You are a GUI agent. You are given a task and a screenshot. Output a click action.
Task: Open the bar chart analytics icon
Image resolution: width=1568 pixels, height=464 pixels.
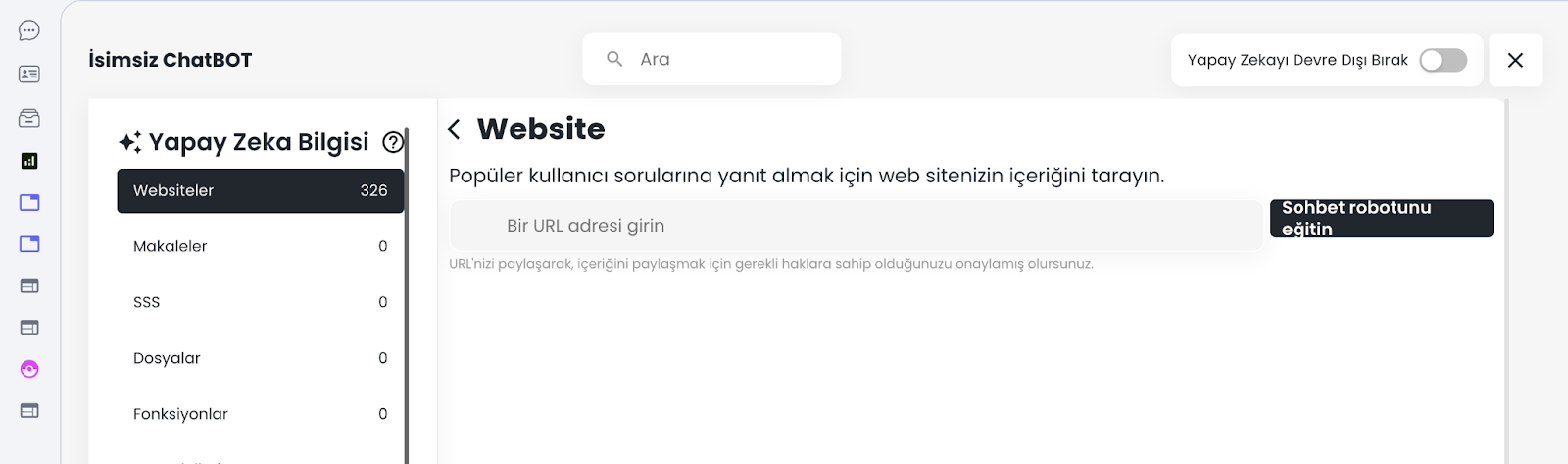coord(29,161)
